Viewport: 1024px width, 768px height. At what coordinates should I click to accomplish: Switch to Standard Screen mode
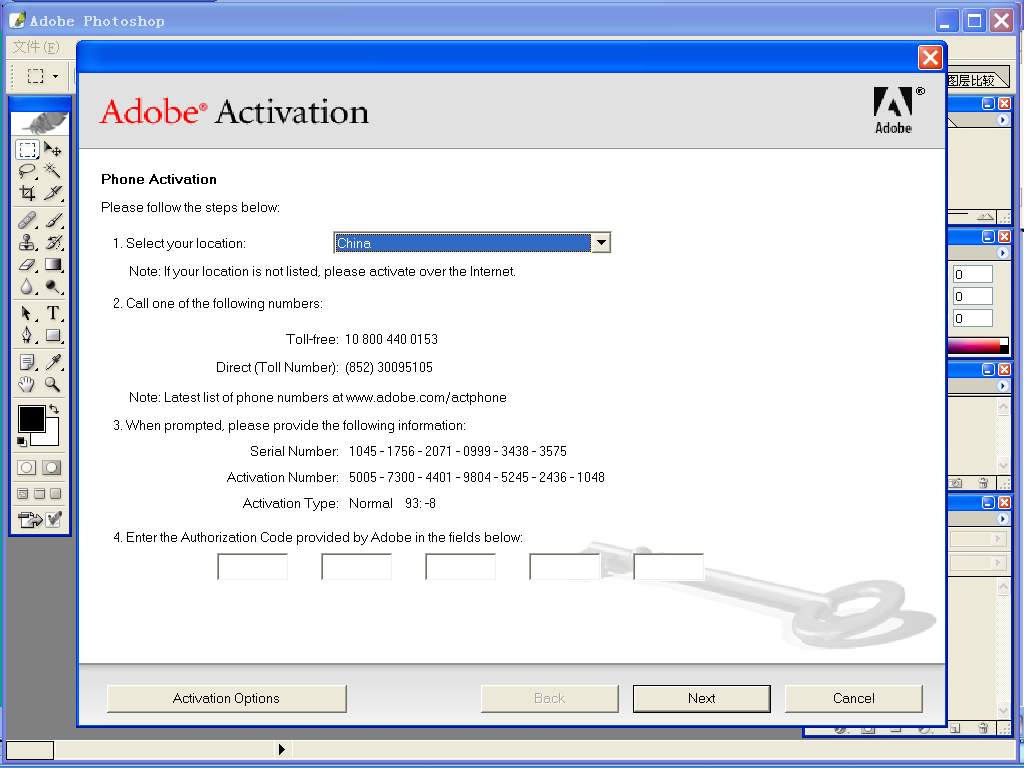(x=23, y=494)
